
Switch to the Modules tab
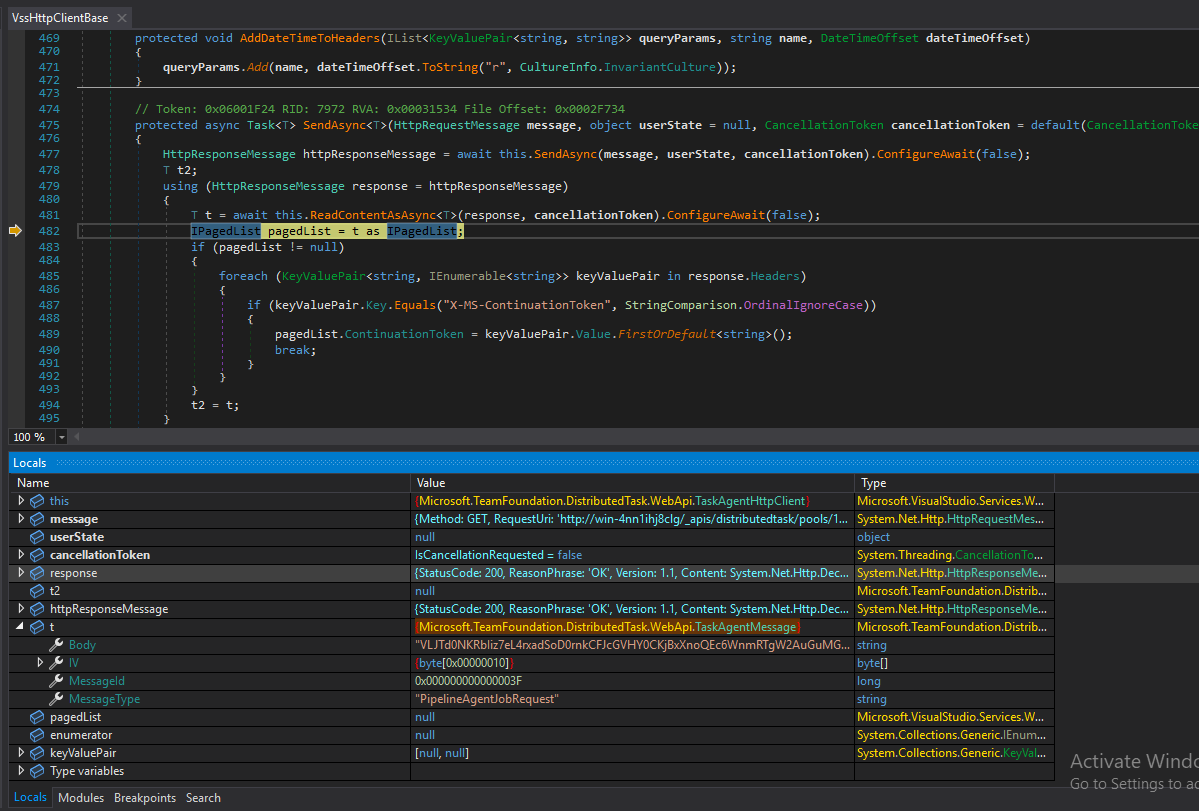(81, 798)
